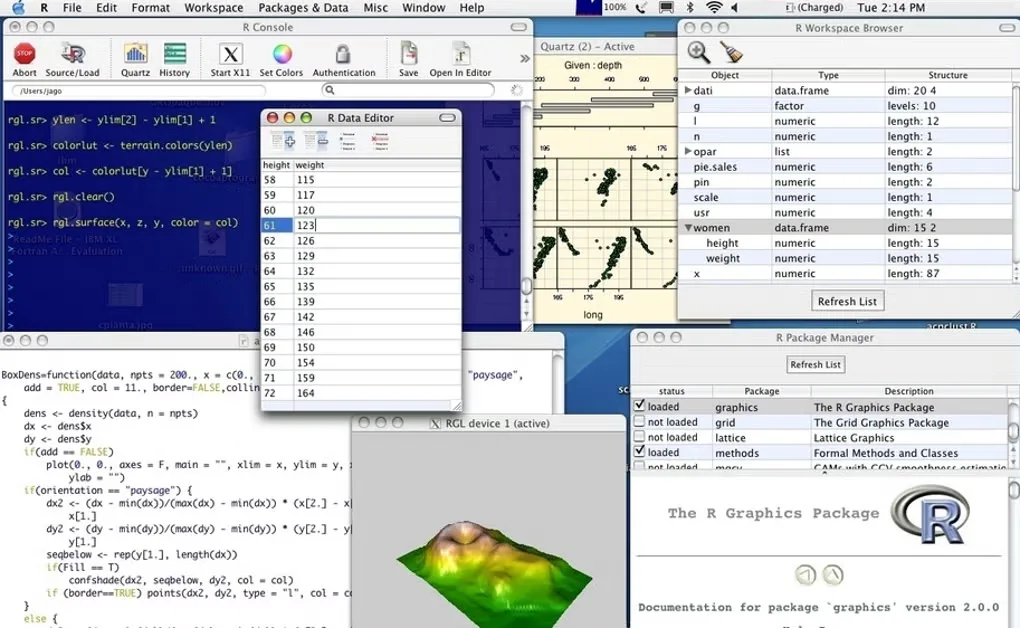Click forward arrow in package documentation pane

click(833, 575)
